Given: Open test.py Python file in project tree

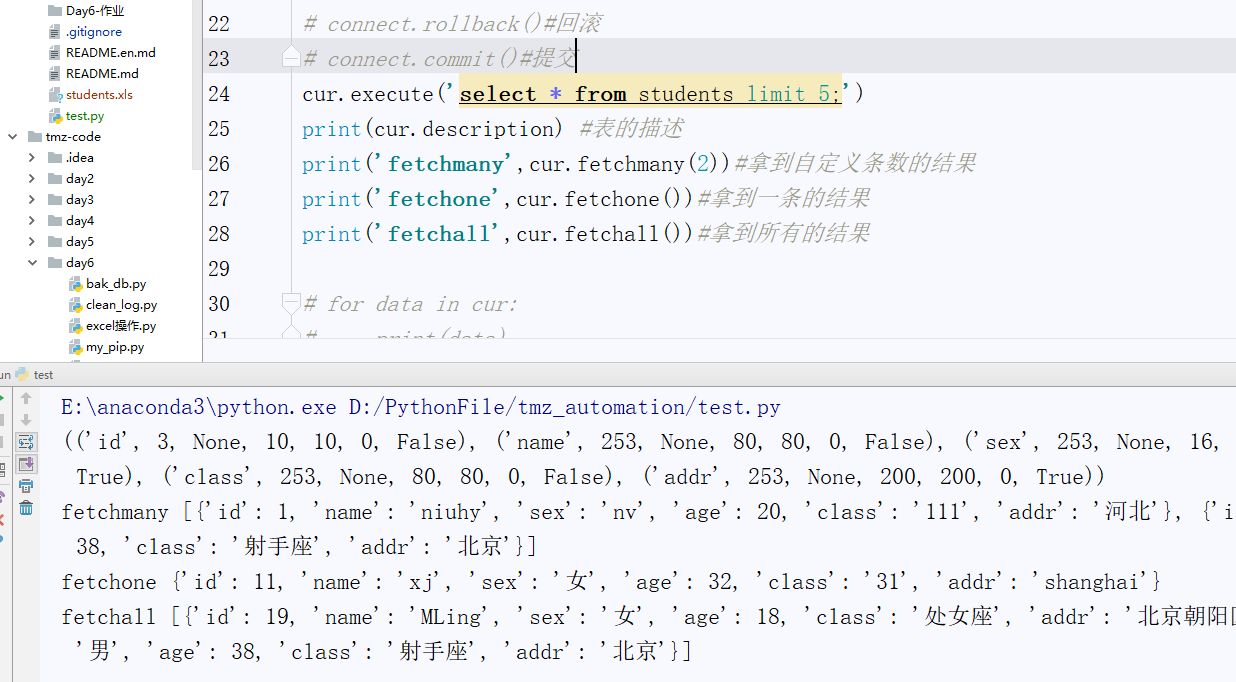Looking at the screenshot, I should pyautogui.click(x=84, y=116).
